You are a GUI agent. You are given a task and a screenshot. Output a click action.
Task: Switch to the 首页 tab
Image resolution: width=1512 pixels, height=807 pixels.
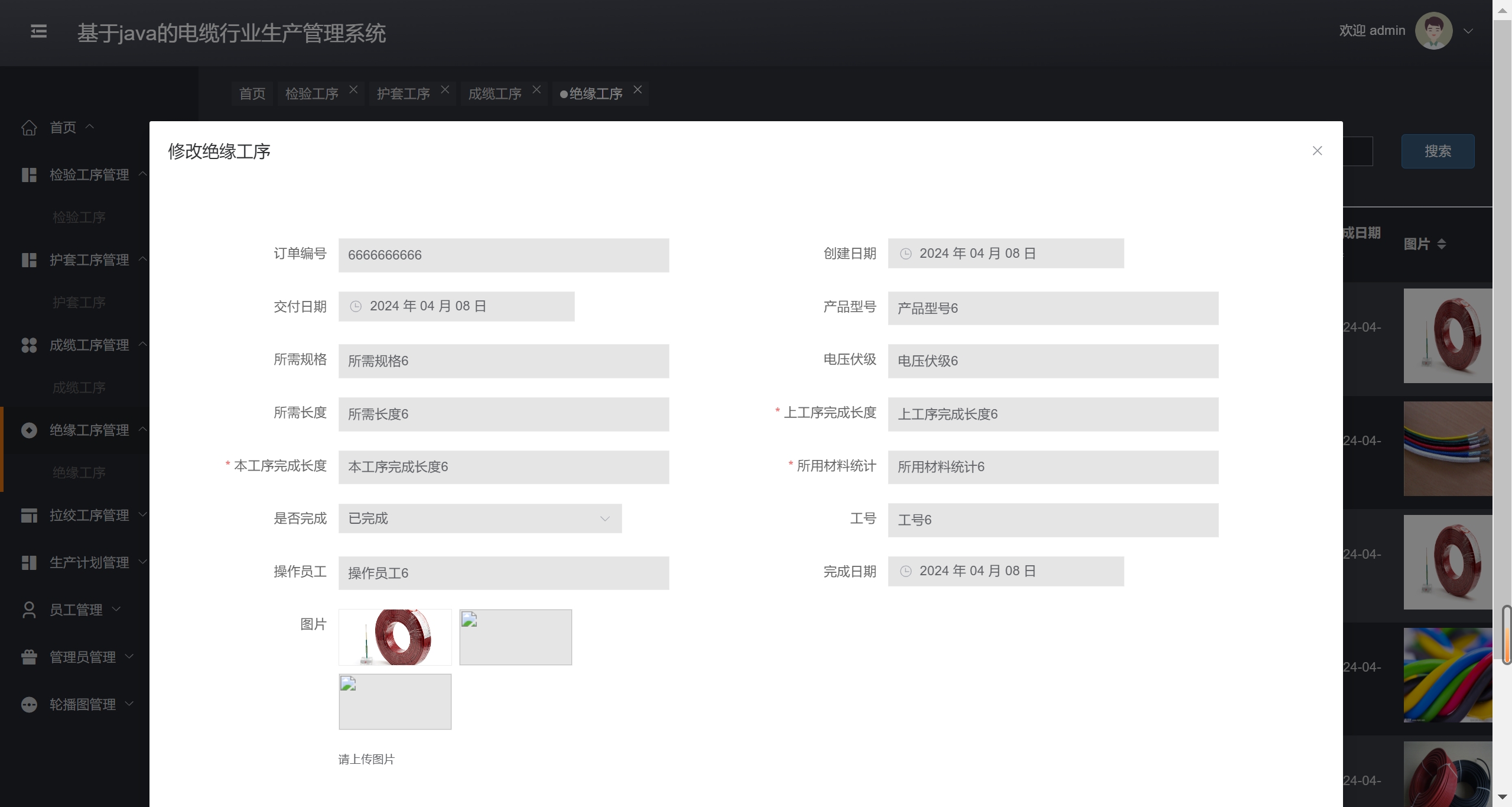[252, 93]
